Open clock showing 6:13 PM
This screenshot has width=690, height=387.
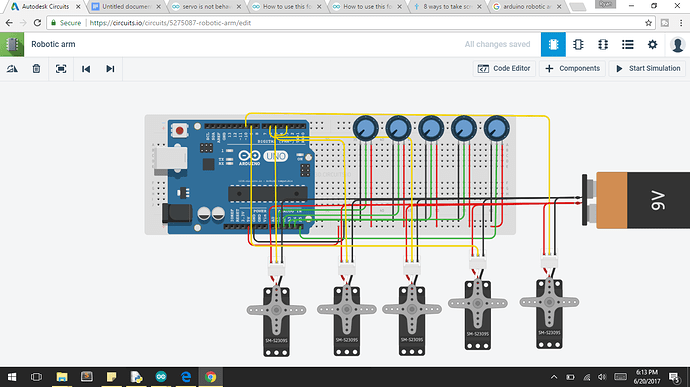click(647, 377)
